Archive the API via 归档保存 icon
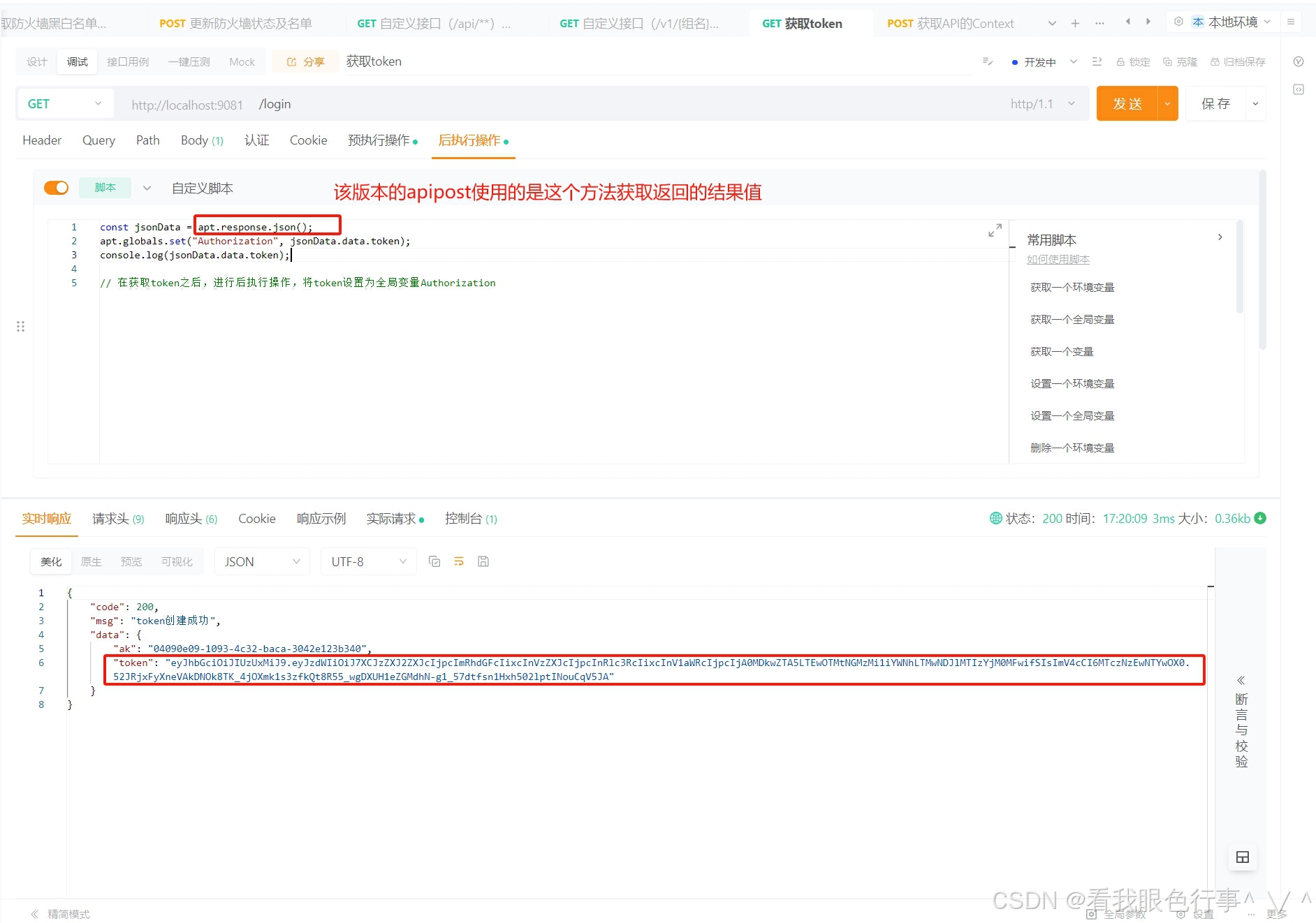The width and height of the screenshot is (1316, 923). [1238, 61]
